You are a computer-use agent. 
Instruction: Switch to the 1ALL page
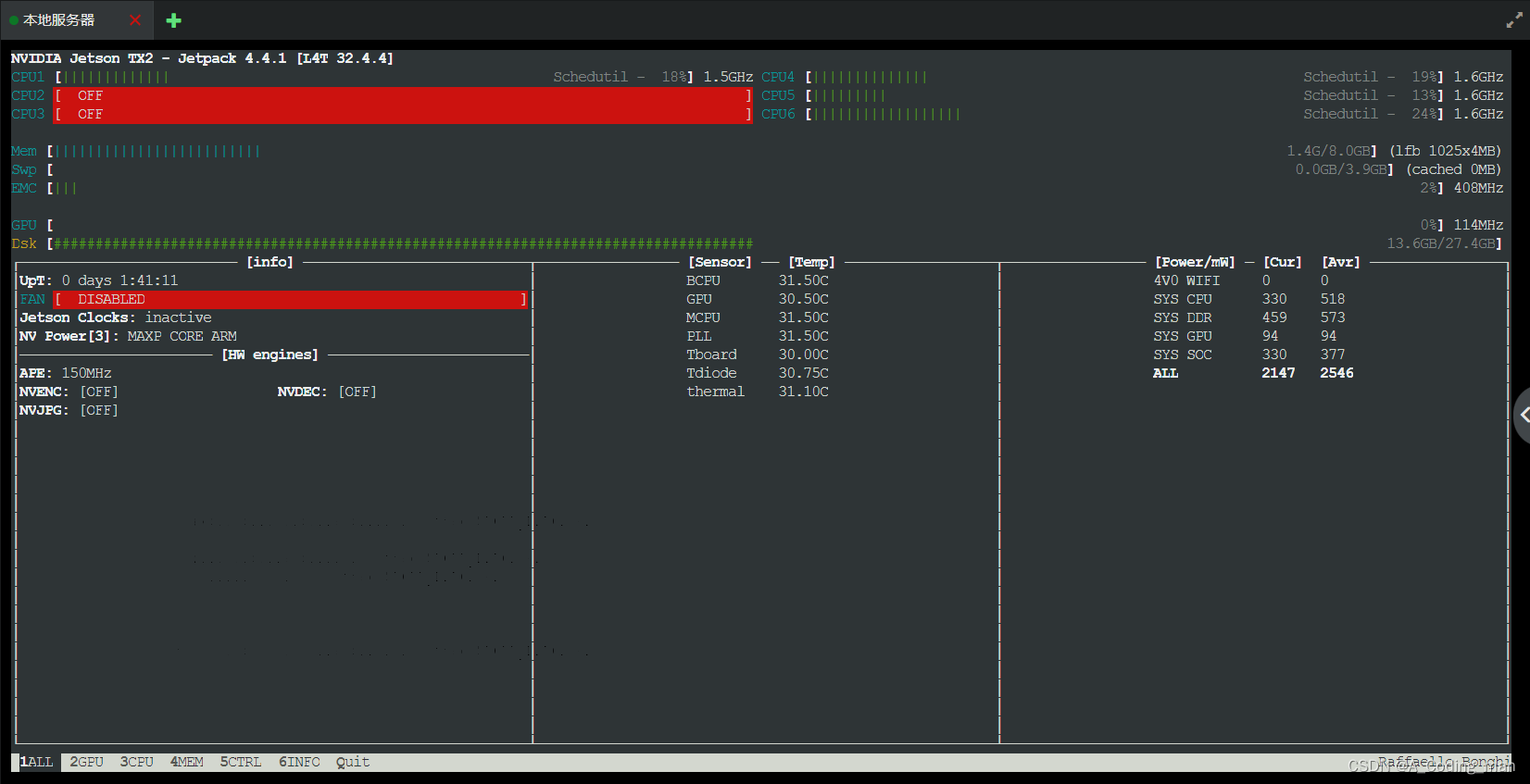[36, 762]
